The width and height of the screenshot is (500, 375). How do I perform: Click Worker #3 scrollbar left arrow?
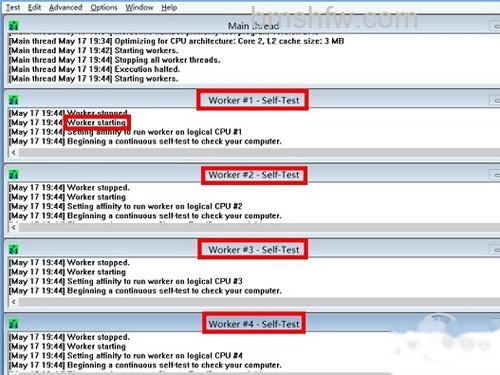[x=13, y=302]
